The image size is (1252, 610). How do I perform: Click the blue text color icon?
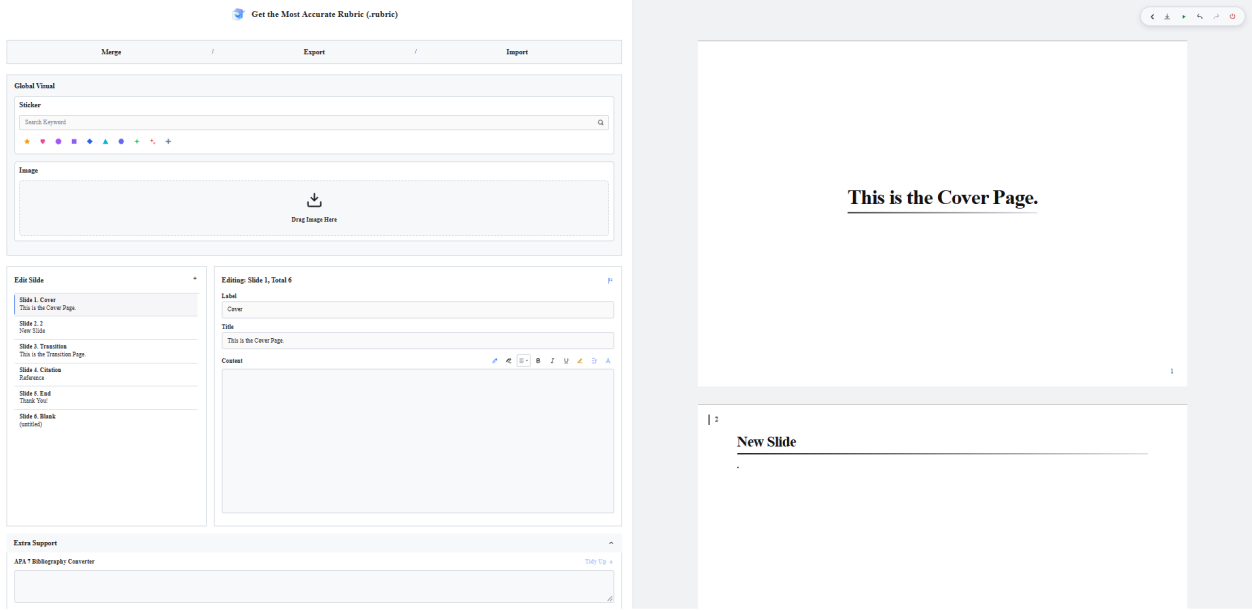(x=608, y=360)
